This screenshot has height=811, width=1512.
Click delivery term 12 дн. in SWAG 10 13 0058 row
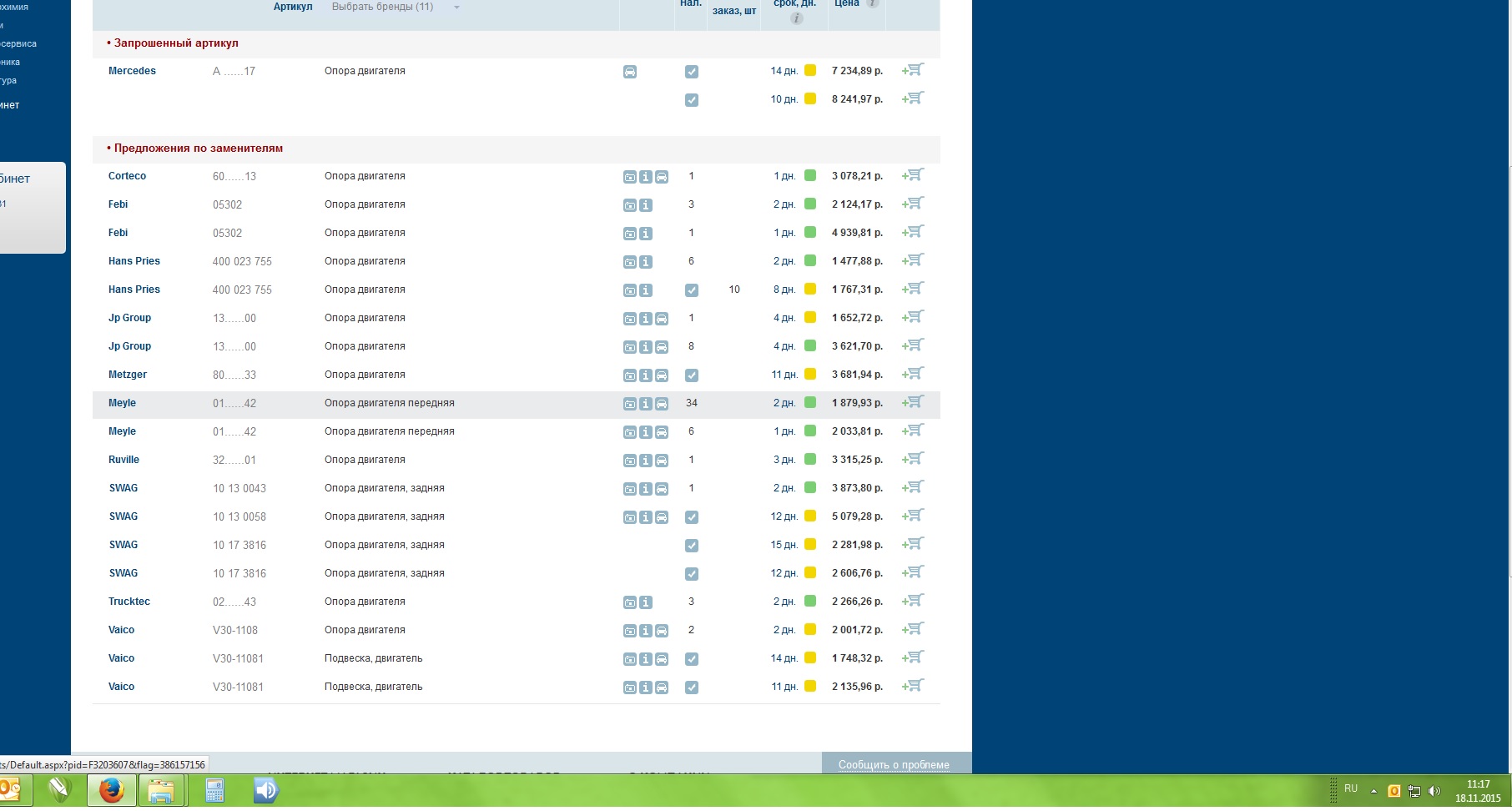point(784,516)
